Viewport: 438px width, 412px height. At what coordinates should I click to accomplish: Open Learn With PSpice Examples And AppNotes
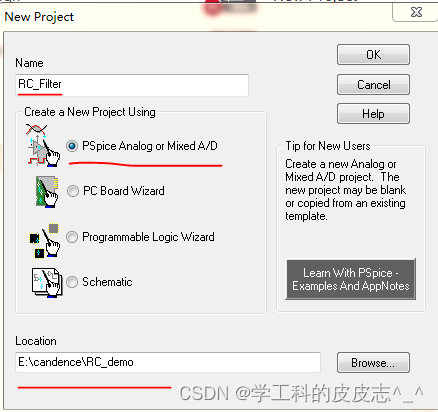pyautogui.click(x=351, y=279)
